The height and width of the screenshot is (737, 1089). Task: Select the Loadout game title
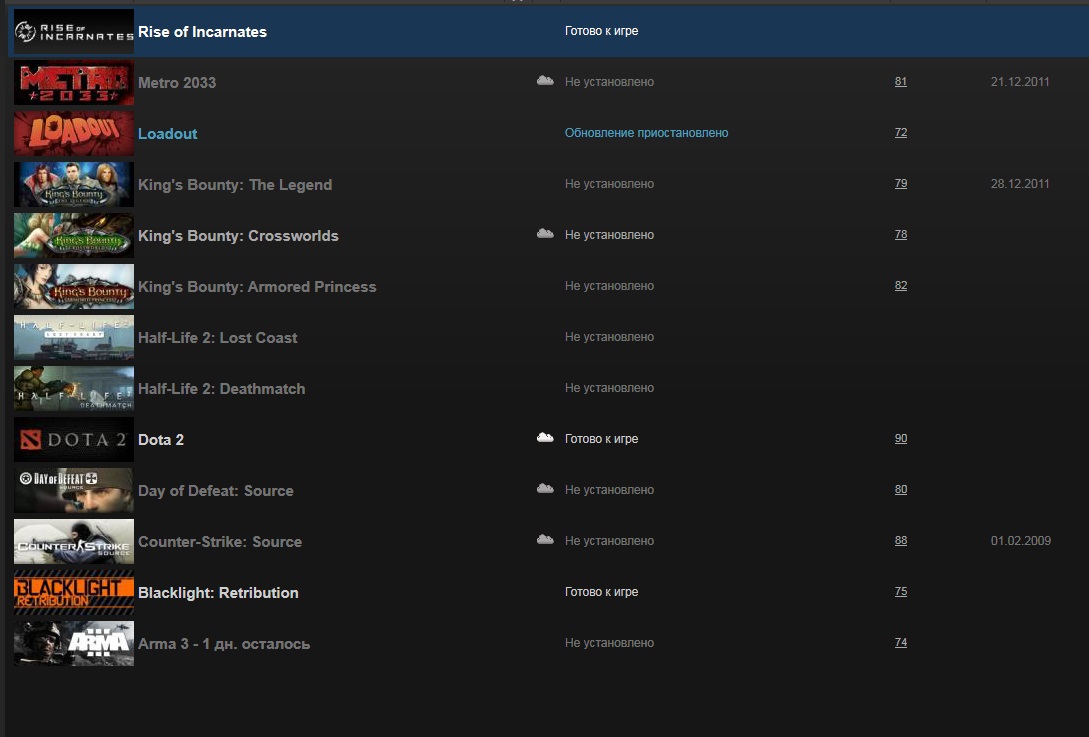167,133
